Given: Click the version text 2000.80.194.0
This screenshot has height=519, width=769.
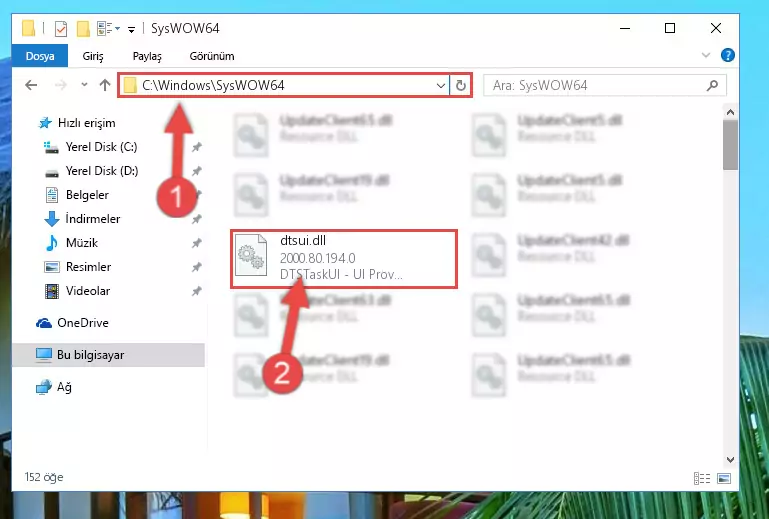Looking at the screenshot, I should 318,258.
